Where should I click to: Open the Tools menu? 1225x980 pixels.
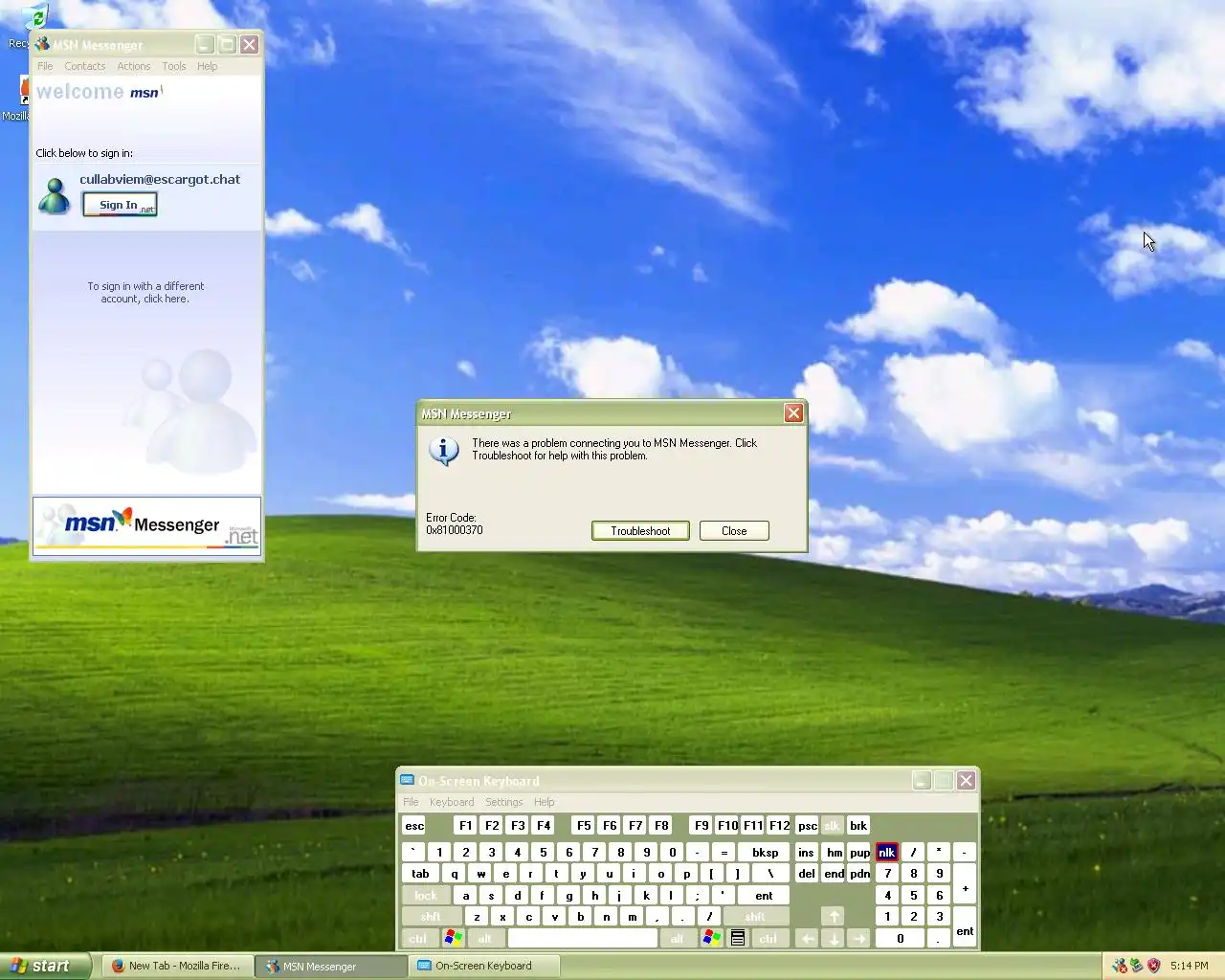coord(174,66)
